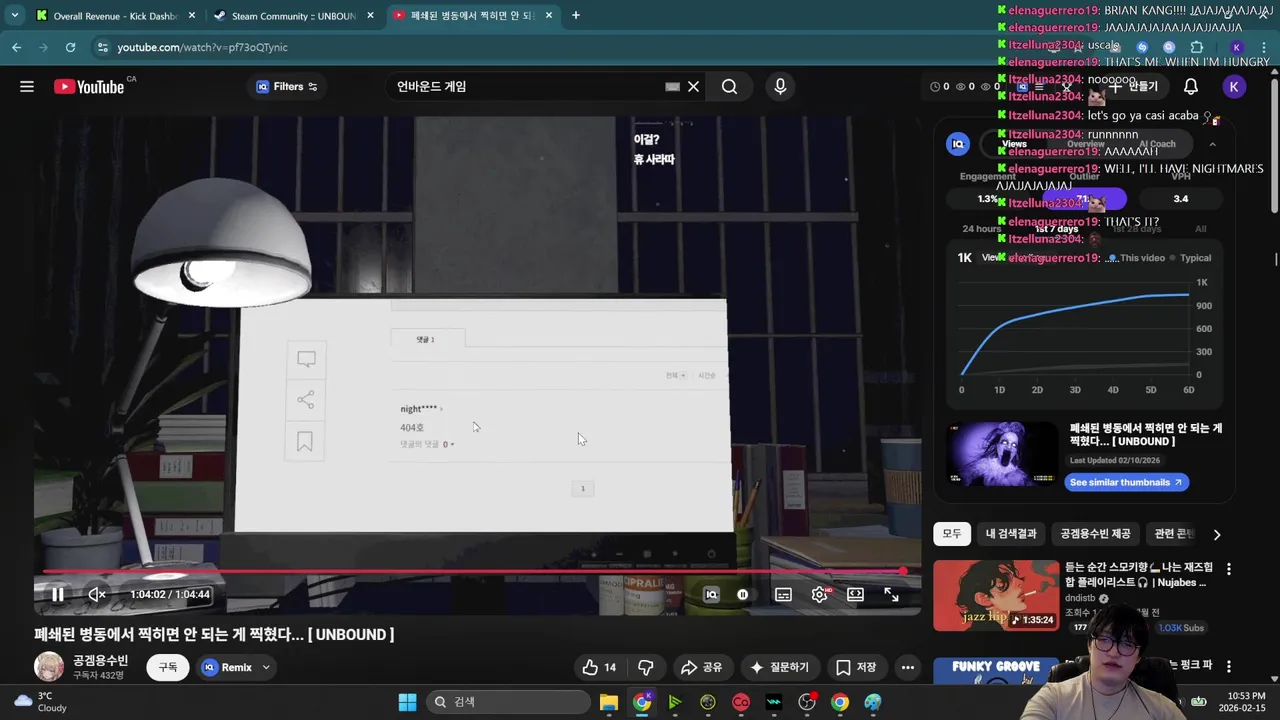Open more actions three-dot menu

click(907, 667)
